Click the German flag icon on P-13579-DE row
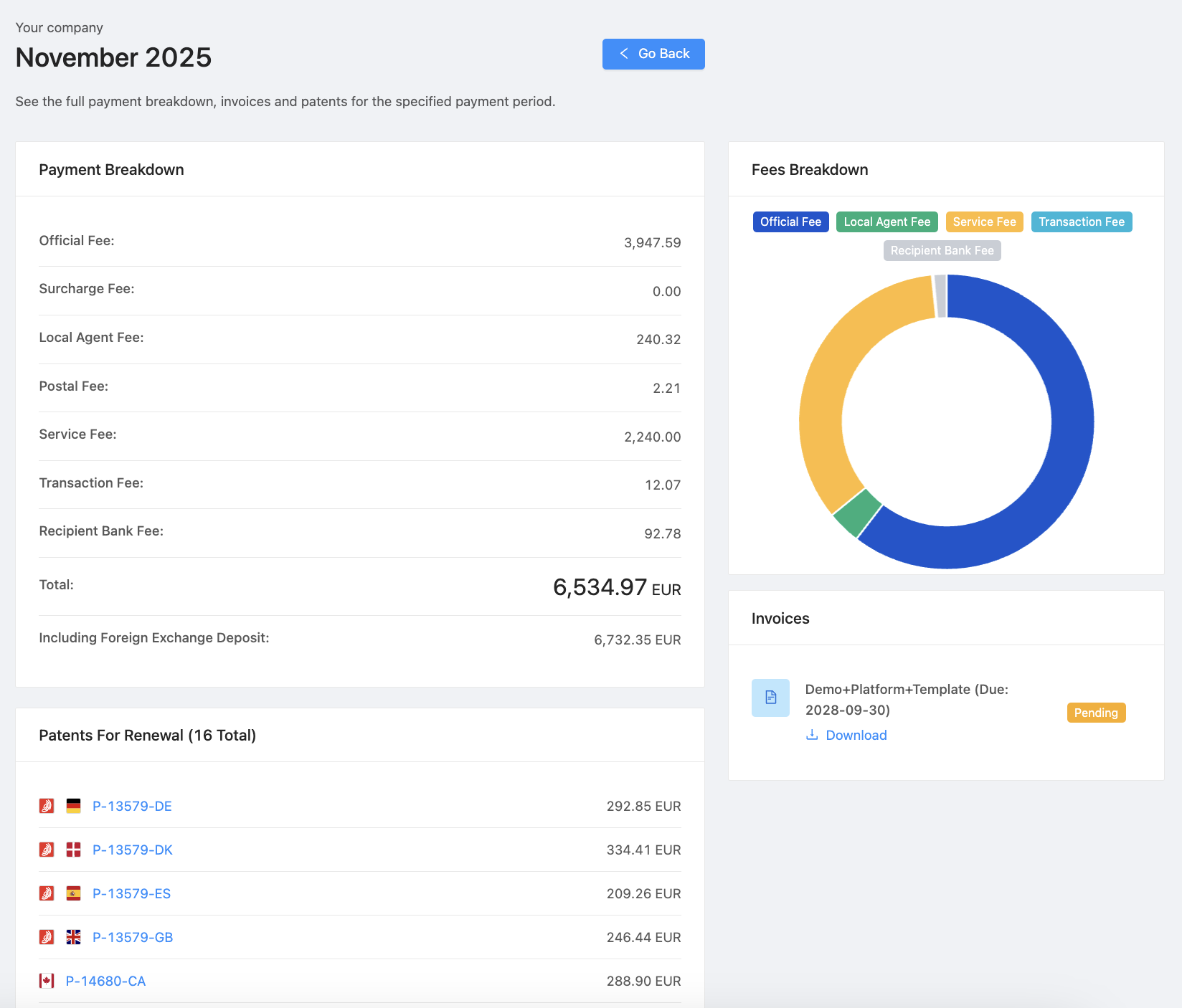Image resolution: width=1182 pixels, height=1008 pixels. point(72,806)
